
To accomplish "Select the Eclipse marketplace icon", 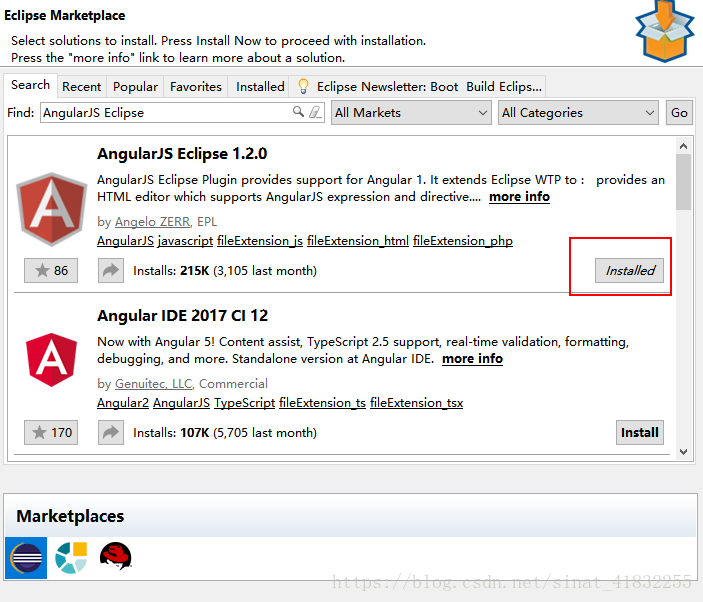I will (26, 558).
